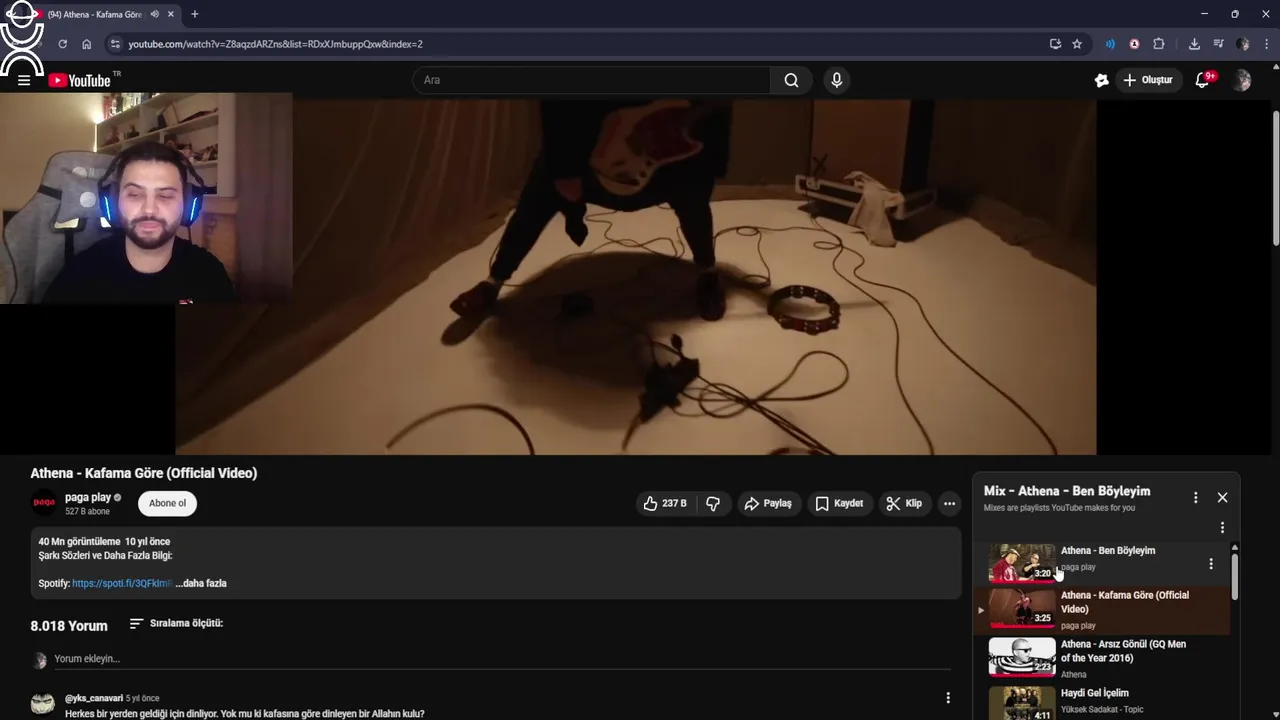Open the blue sound extension icon in toolbar
1280x720 pixels.
[x=1110, y=44]
